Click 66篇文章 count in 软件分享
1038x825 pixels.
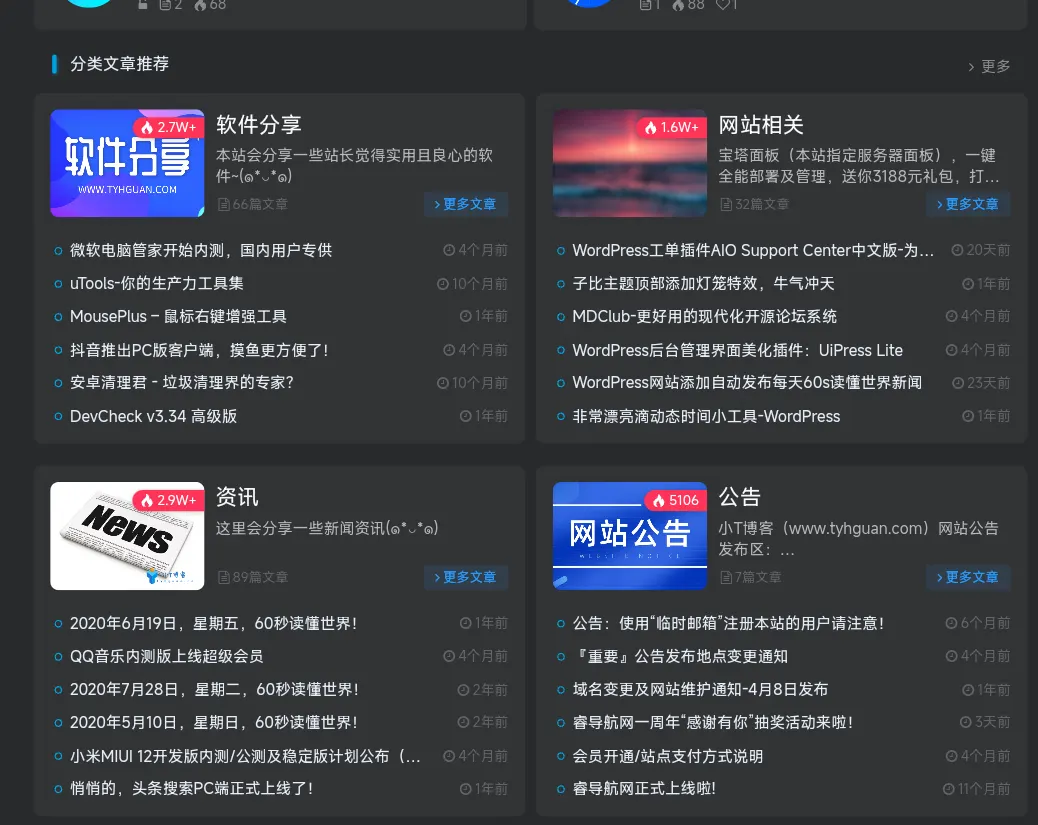[x=254, y=204]
